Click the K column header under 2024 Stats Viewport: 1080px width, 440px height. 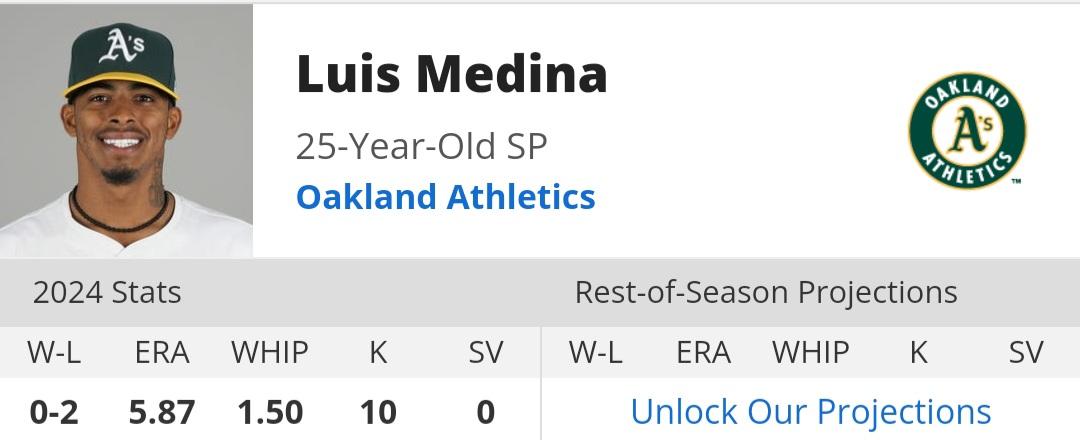pyautogui.click(x=378, y=352)
